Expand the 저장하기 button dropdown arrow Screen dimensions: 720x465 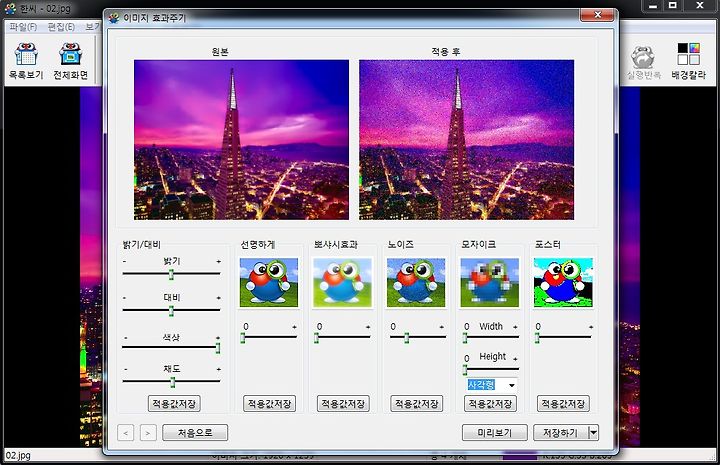(x=594, y=432)
